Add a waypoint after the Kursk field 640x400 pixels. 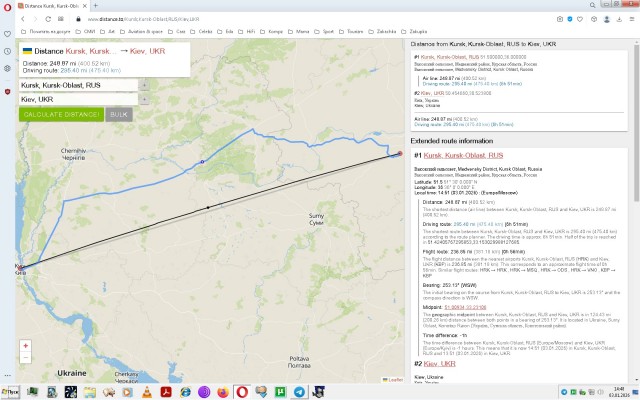(x=144, y=85)
